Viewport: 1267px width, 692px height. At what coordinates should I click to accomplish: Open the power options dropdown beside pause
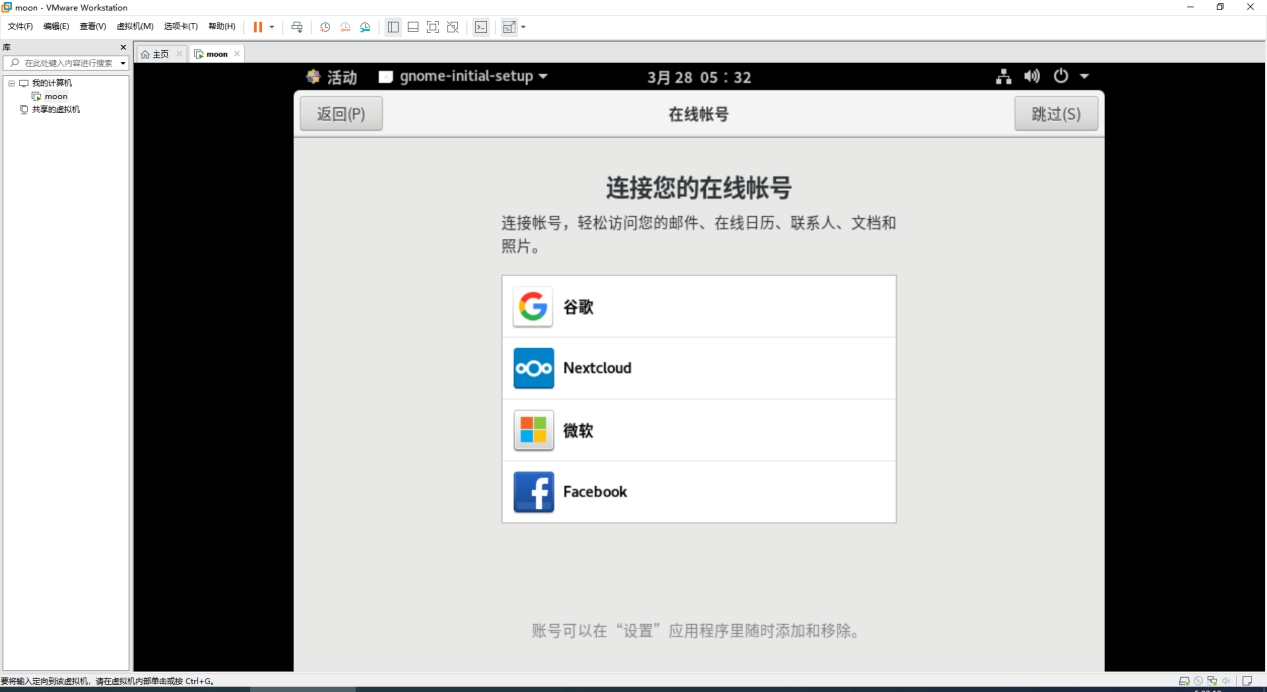(x=272, y=27)
